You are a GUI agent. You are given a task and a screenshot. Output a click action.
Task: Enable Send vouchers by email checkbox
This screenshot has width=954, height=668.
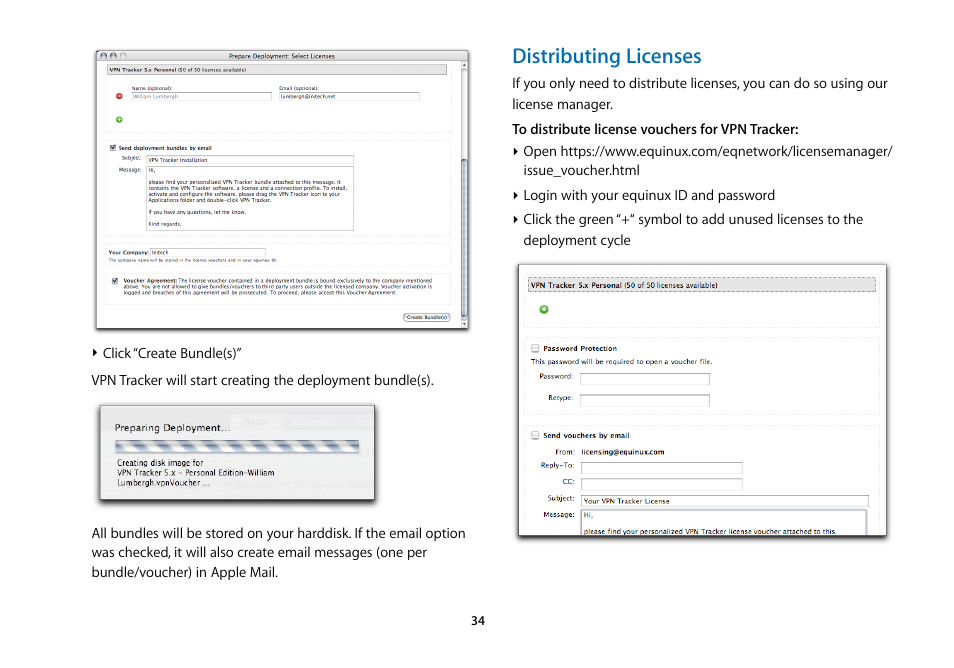(535, 436)
